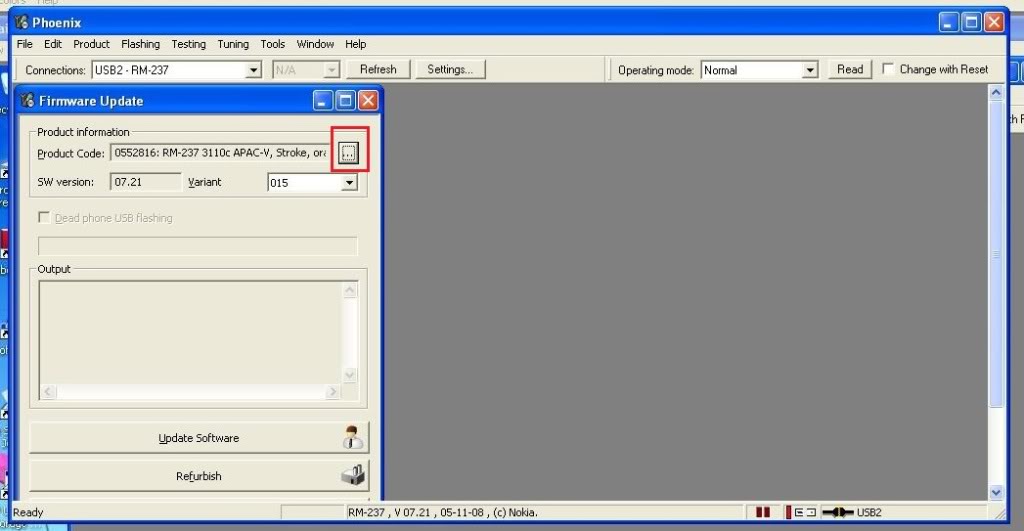Click the Read button
This screenshot has width=1024, height=531.
(x=850, y=69)
